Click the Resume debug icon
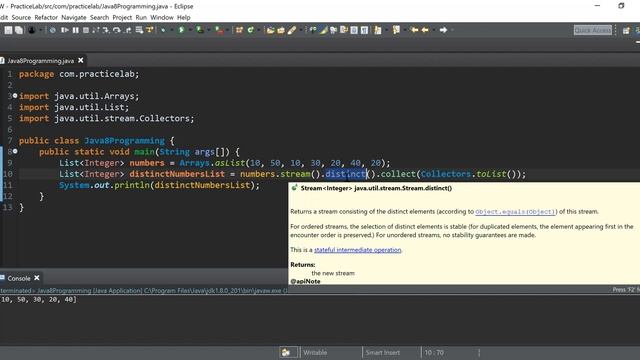Viewport: 640px width, 360px height. coord(64,30)
